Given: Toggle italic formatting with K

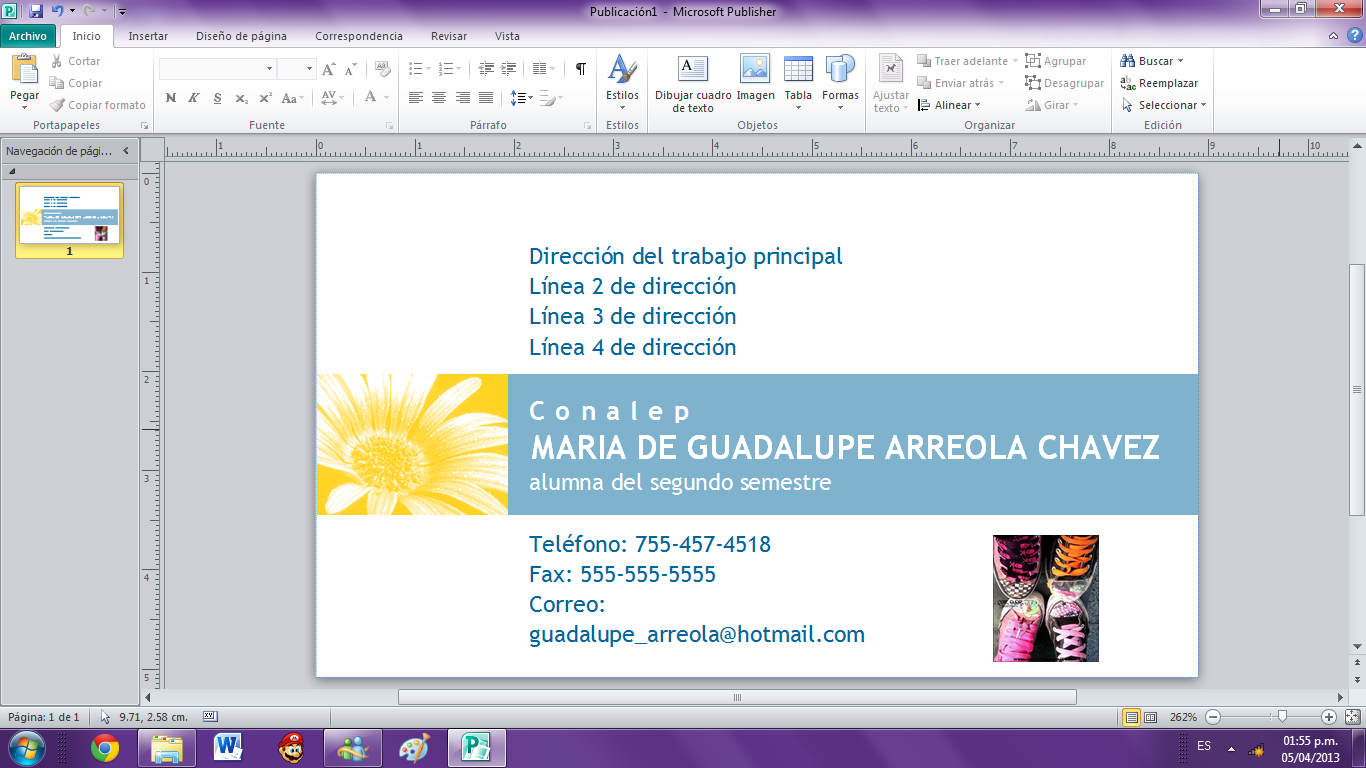Looking at the screenshot, I should [193, 98].
